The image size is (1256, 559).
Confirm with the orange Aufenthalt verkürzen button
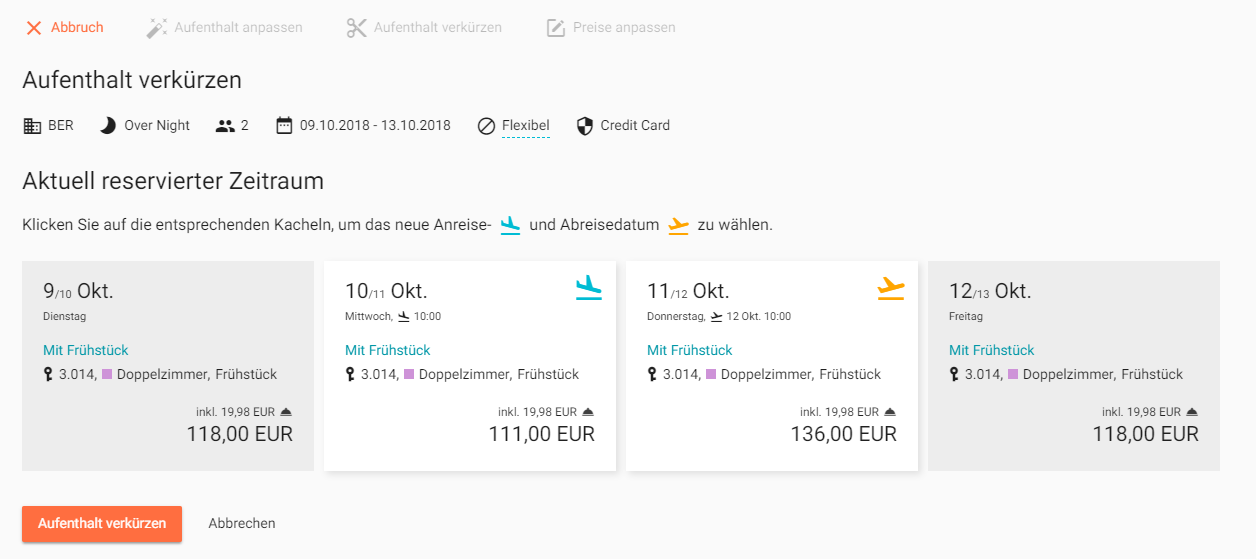(x=102, y=523)
